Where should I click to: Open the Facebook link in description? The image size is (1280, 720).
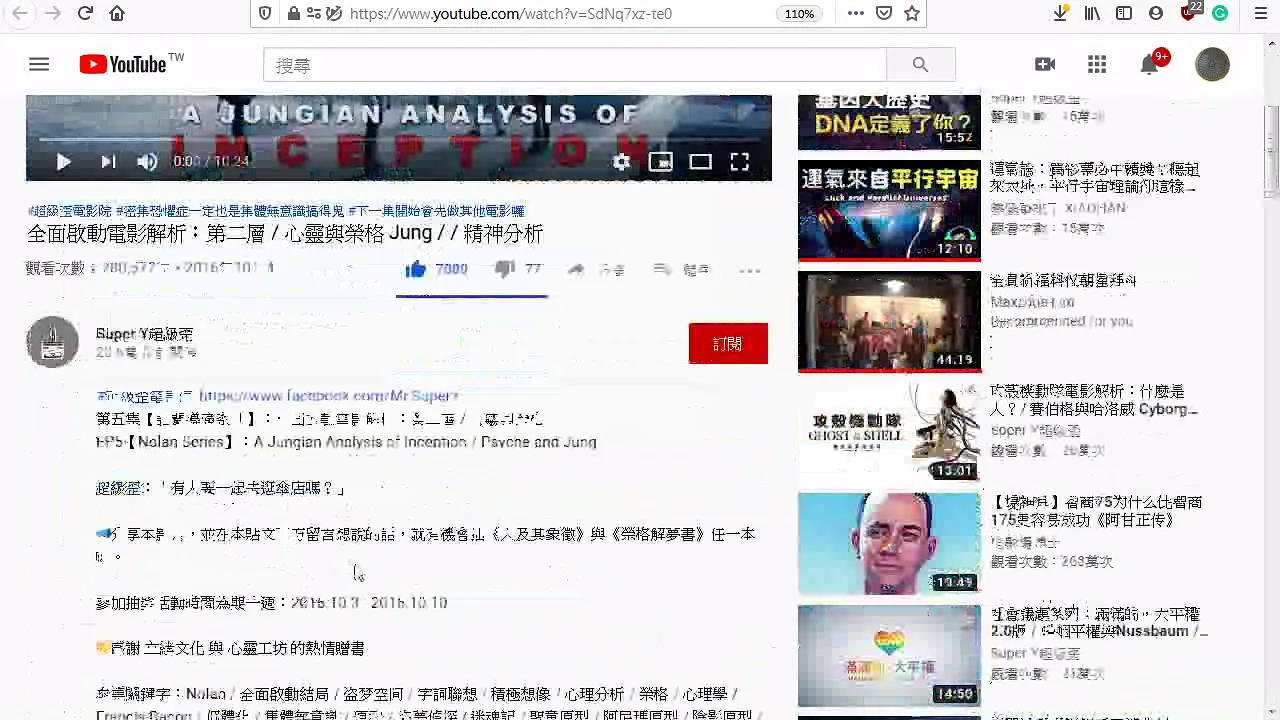tap(328, 396)
